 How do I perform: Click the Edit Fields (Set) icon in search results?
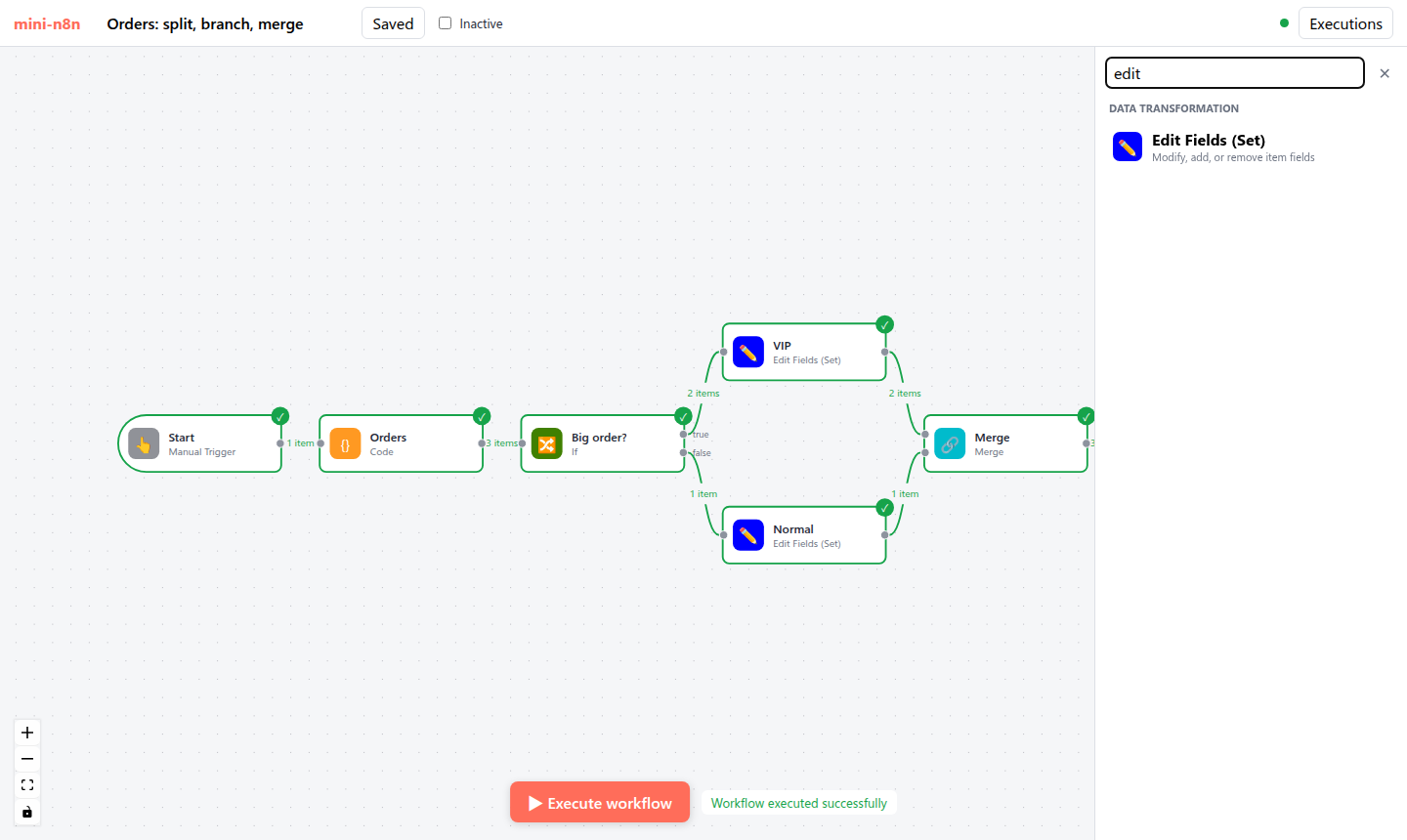[1128, 147]
